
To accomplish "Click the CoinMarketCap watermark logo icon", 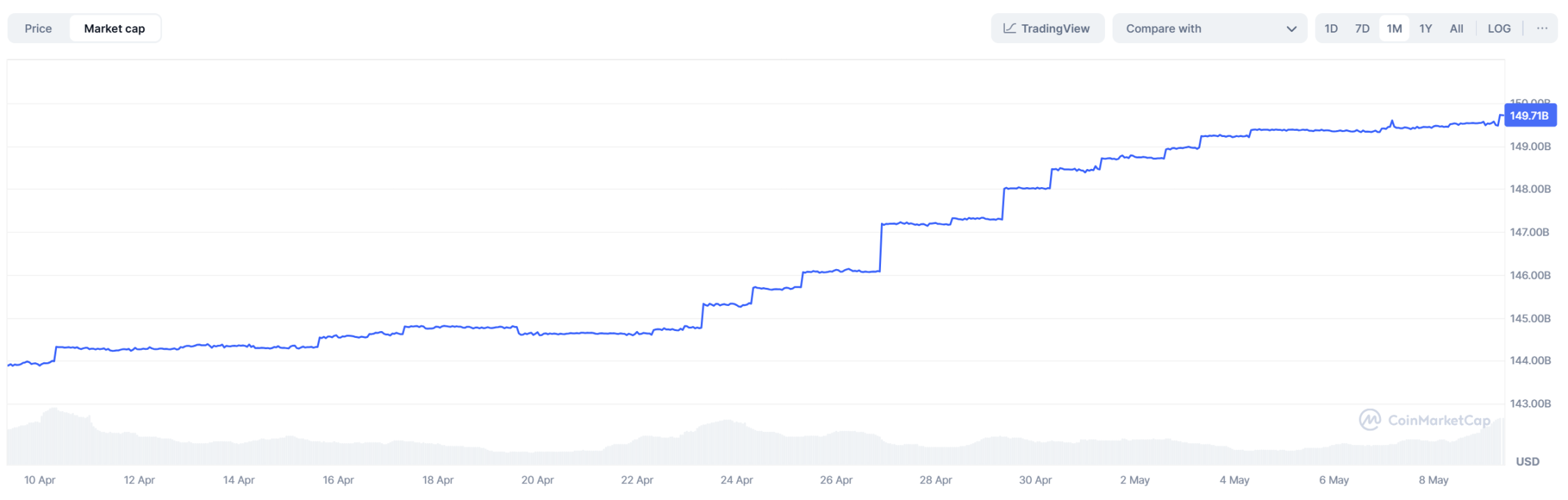I will coord(1370,420).
